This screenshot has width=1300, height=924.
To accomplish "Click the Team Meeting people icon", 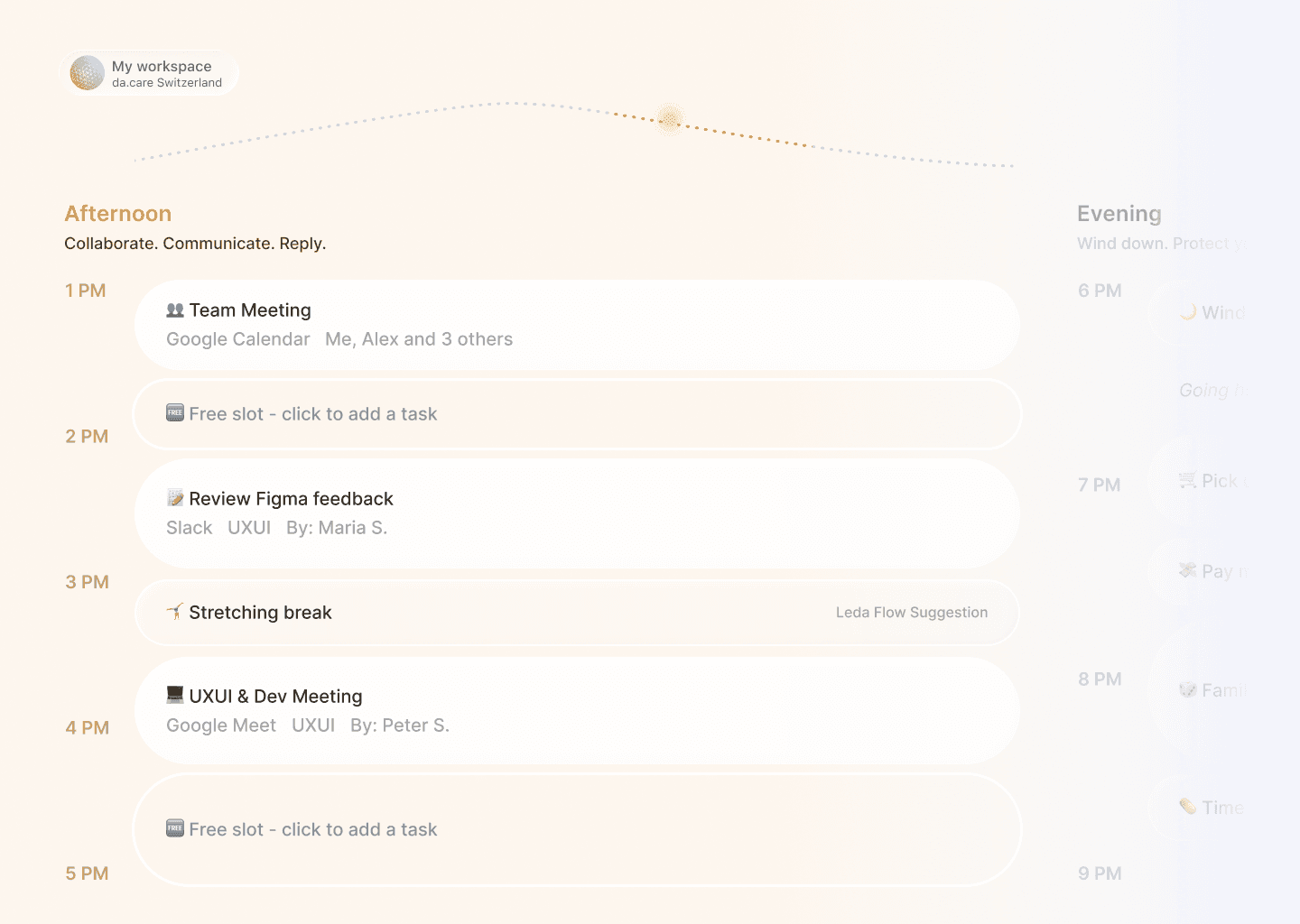I will point(175,310).
